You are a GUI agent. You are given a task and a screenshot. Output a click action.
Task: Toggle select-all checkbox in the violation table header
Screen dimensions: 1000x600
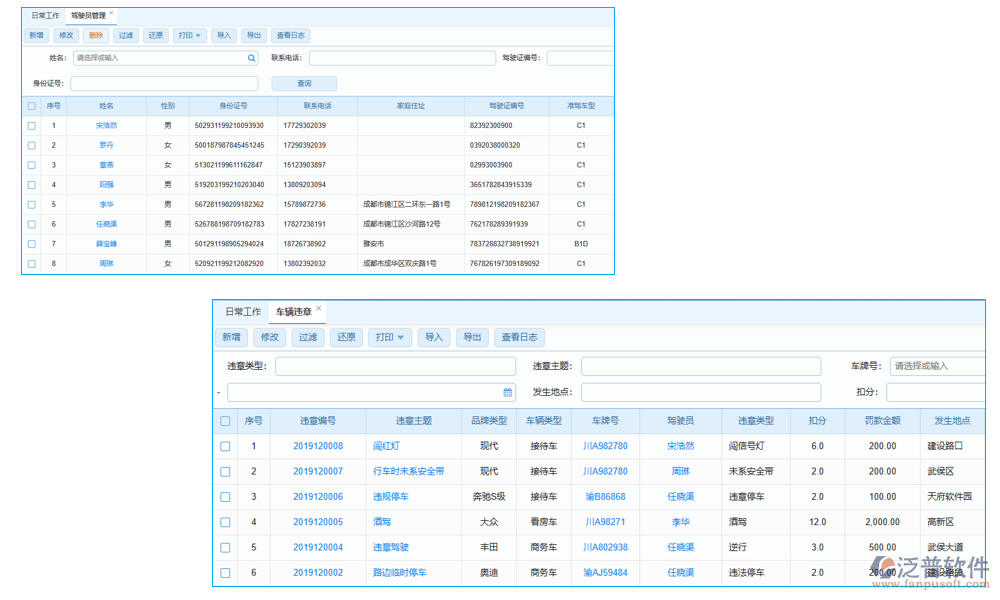(x=225, y=421)
